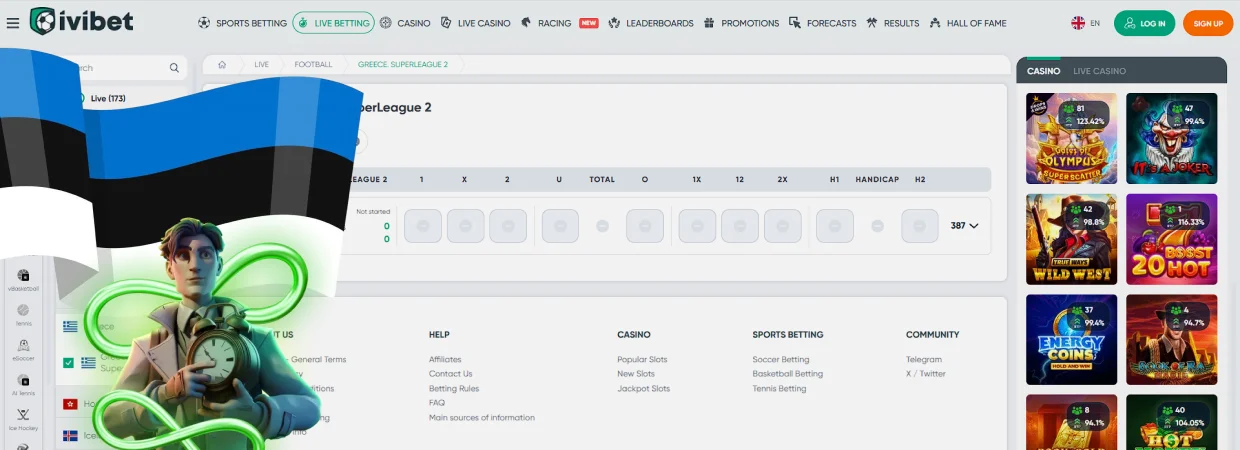The height and width of the screenshot is (450, 1240).
Task: Open Contact Us footer link
Action: 450,374
